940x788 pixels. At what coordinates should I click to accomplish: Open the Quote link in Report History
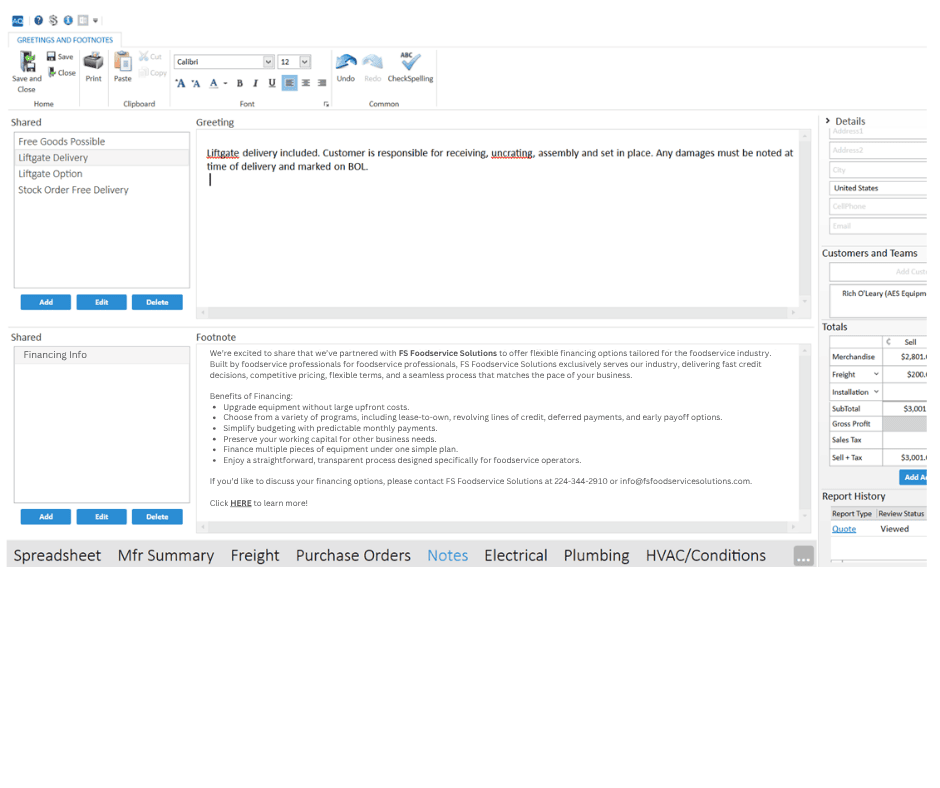(x=844, y=529)
